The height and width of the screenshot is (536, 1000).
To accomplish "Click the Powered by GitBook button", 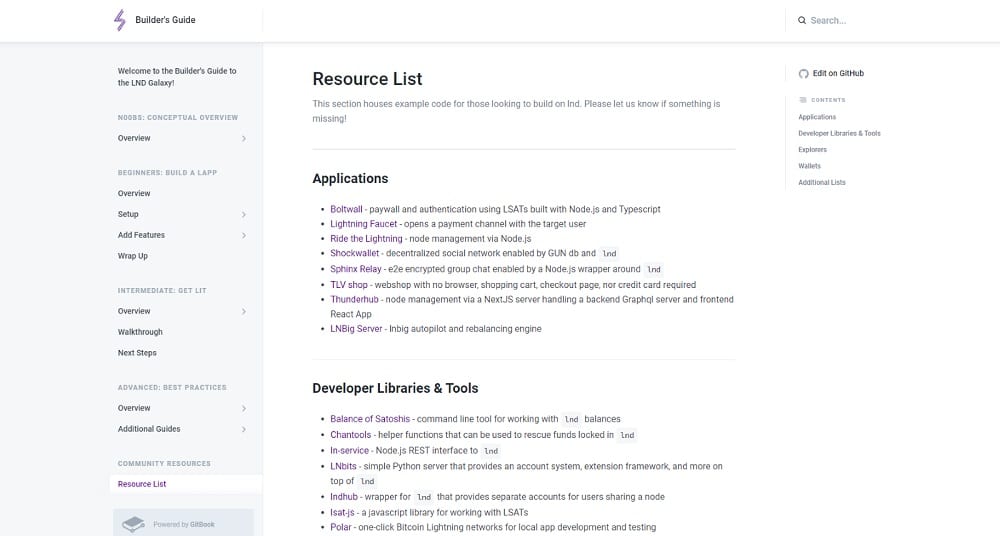I will (x=183, y=524).
